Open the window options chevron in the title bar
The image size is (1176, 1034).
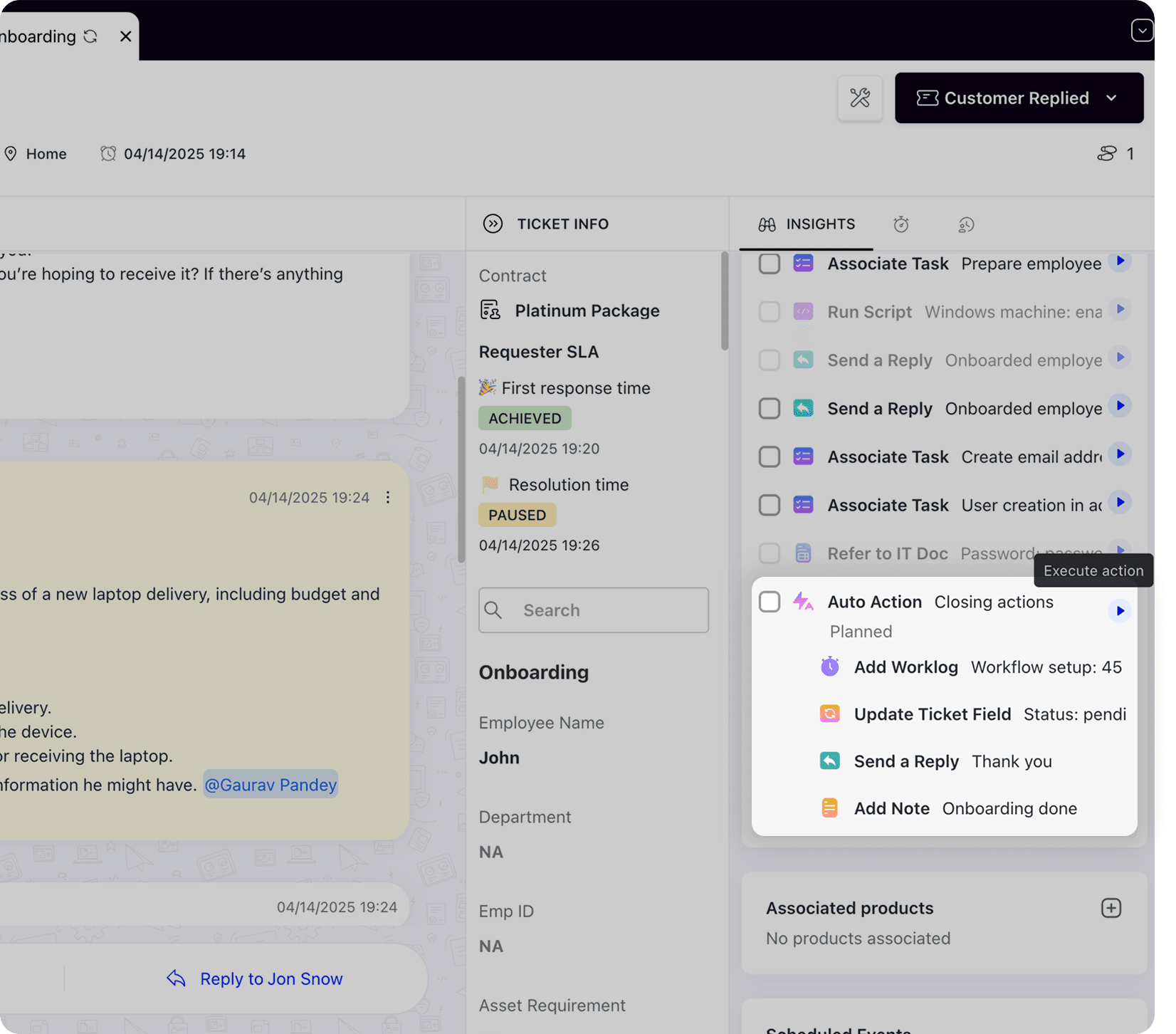coord(1142,31)
